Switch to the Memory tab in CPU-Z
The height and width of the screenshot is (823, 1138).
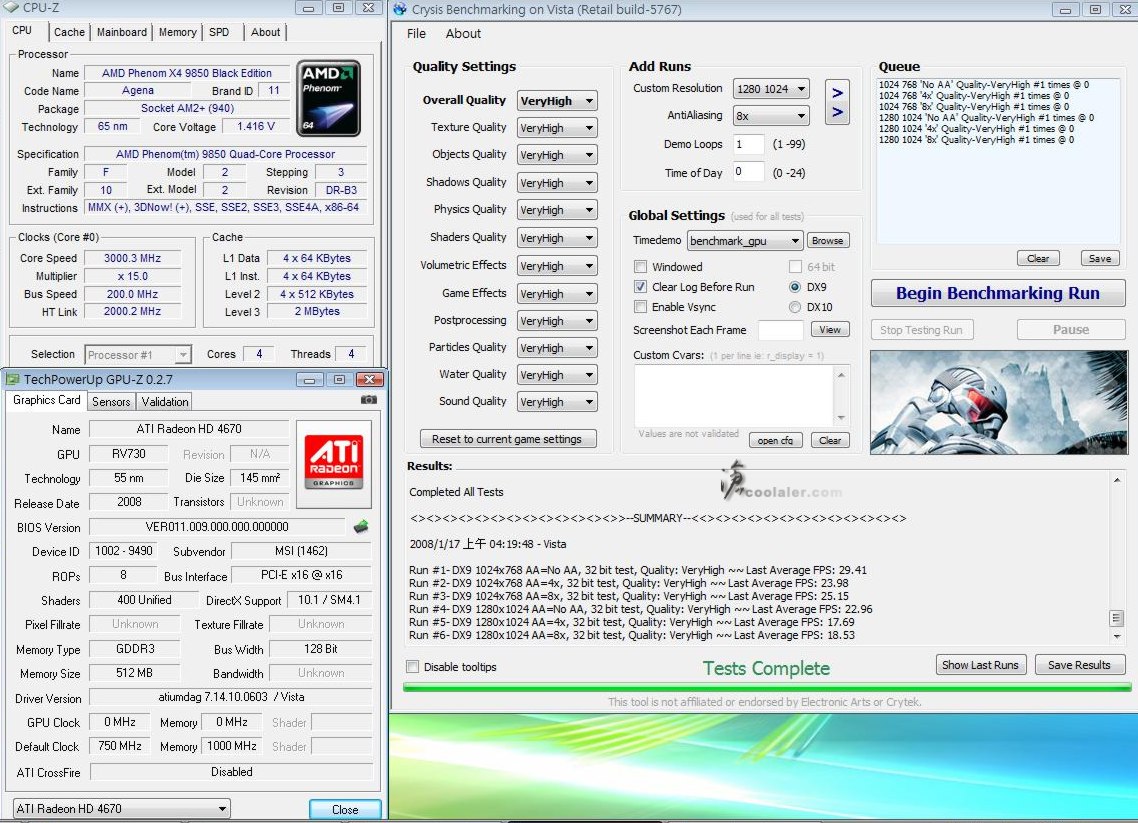(177, 32)
